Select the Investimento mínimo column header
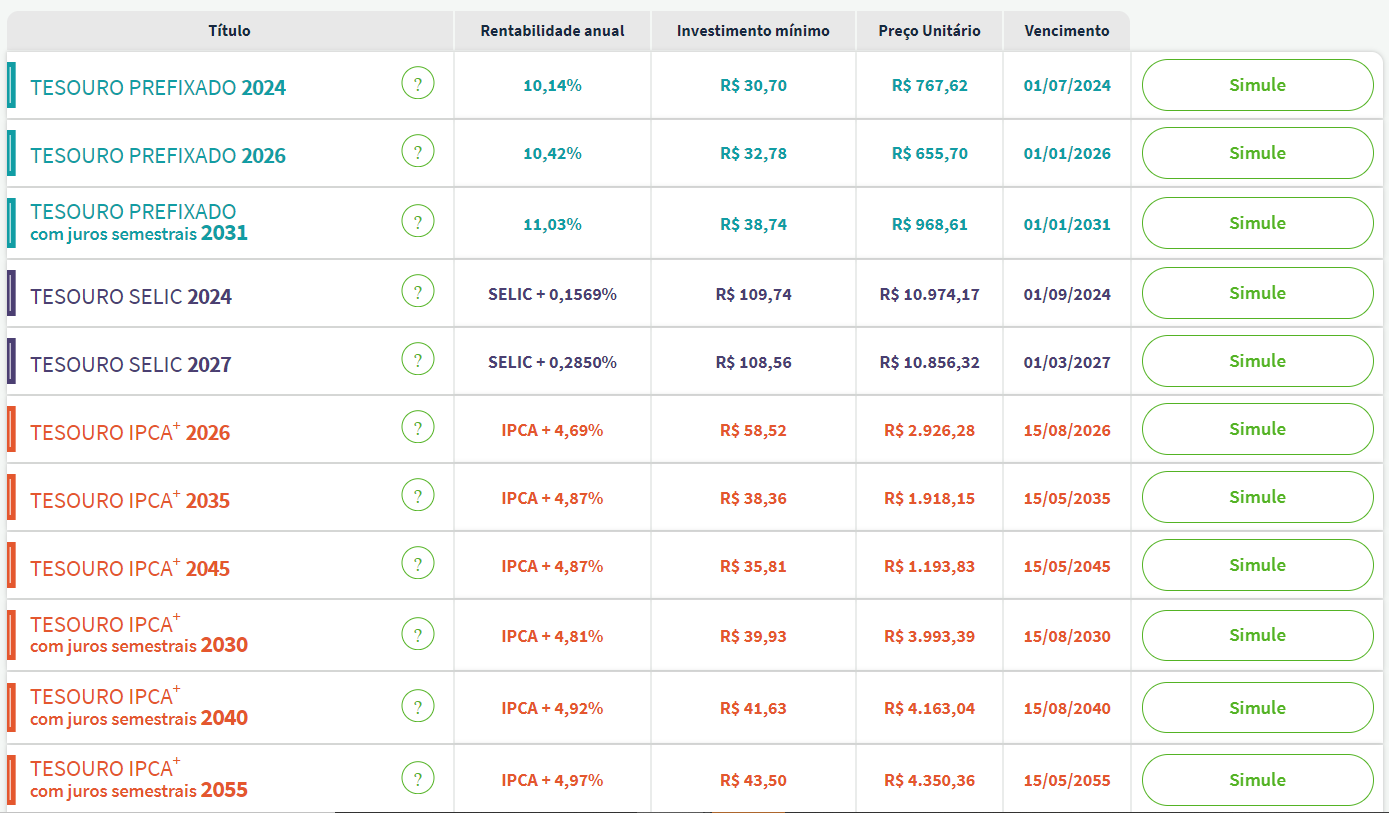This screenshot has height=813, width=1389. tap(753, 31)
